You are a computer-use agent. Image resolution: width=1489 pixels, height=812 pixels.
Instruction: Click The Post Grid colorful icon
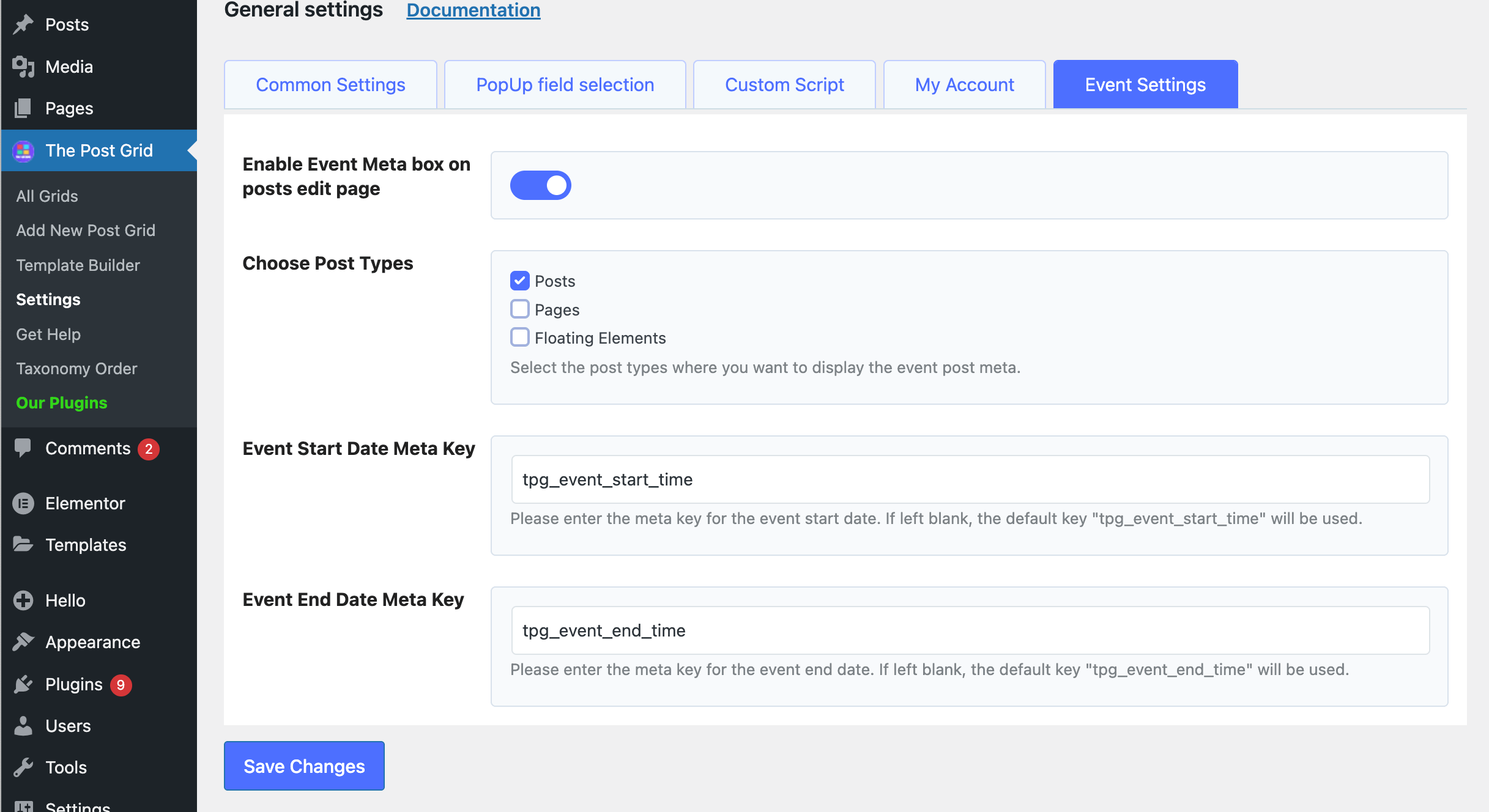23,150
